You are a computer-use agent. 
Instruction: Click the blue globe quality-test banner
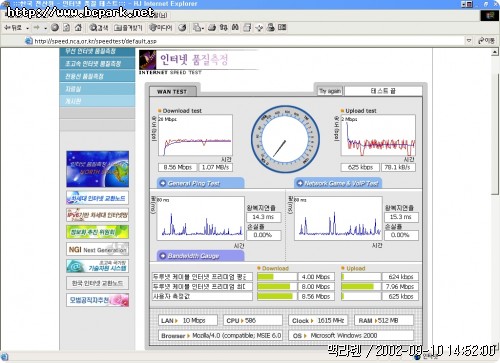(x=97, y=169)
